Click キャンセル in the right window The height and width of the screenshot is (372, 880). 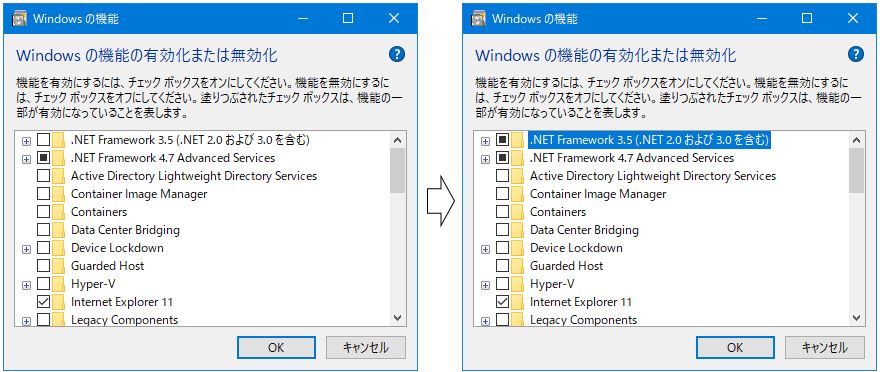point(824,347)
